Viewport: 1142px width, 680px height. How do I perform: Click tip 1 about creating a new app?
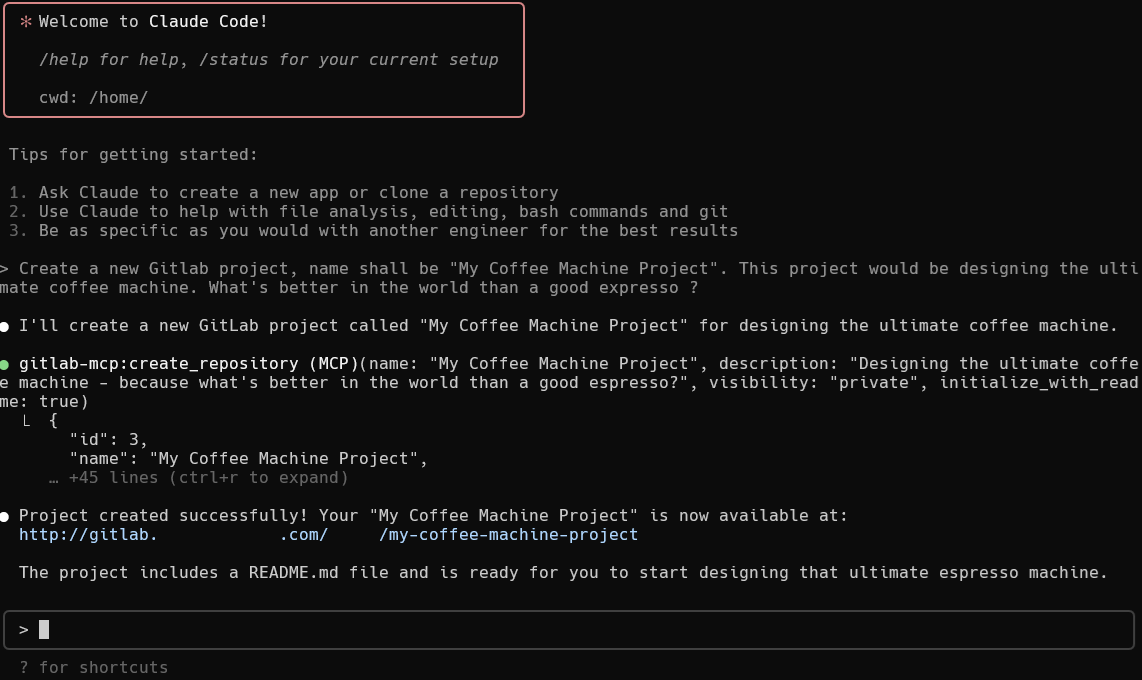[284, 192]
